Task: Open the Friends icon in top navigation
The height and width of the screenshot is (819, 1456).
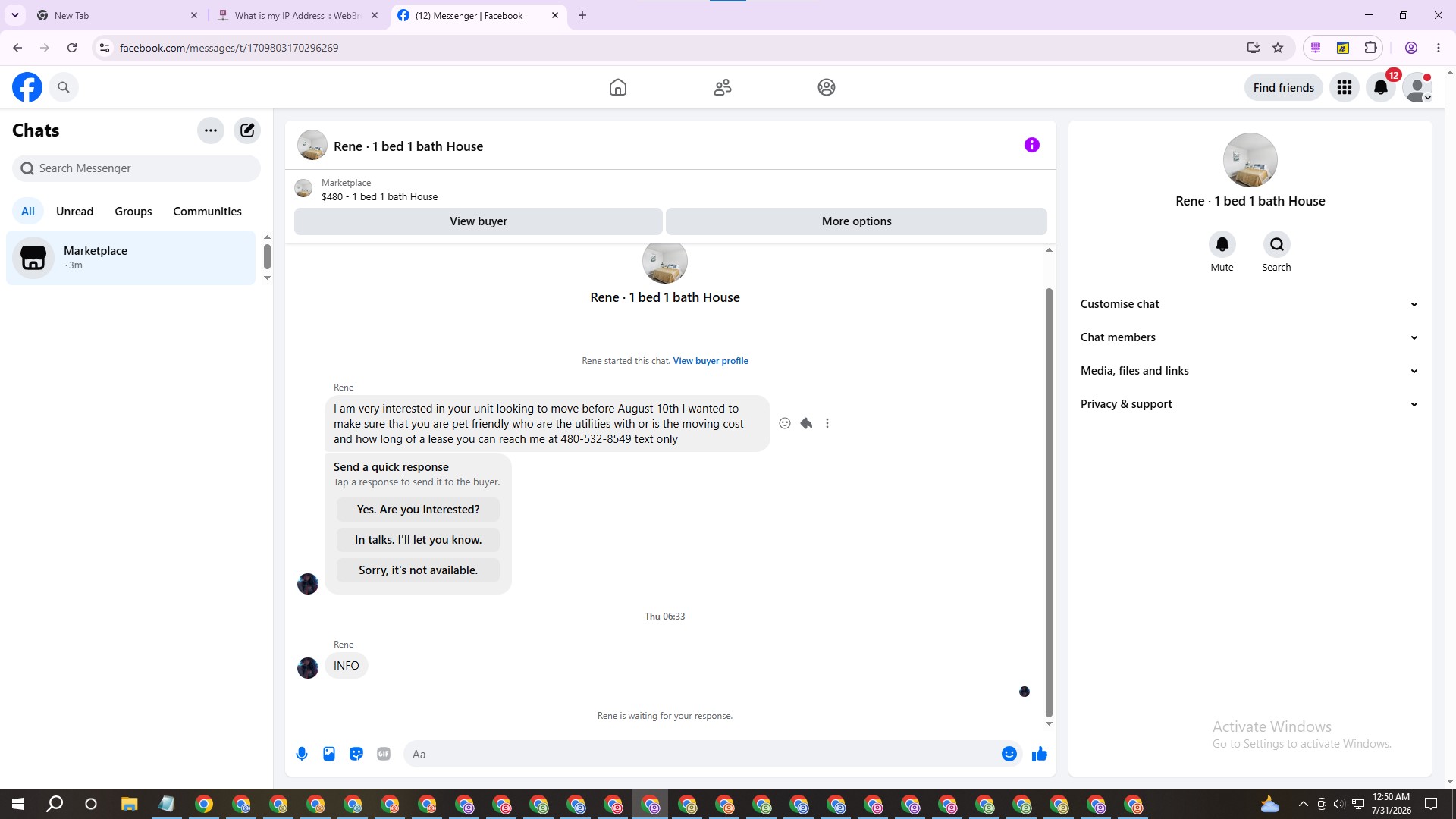Action: tap(723, 87)
